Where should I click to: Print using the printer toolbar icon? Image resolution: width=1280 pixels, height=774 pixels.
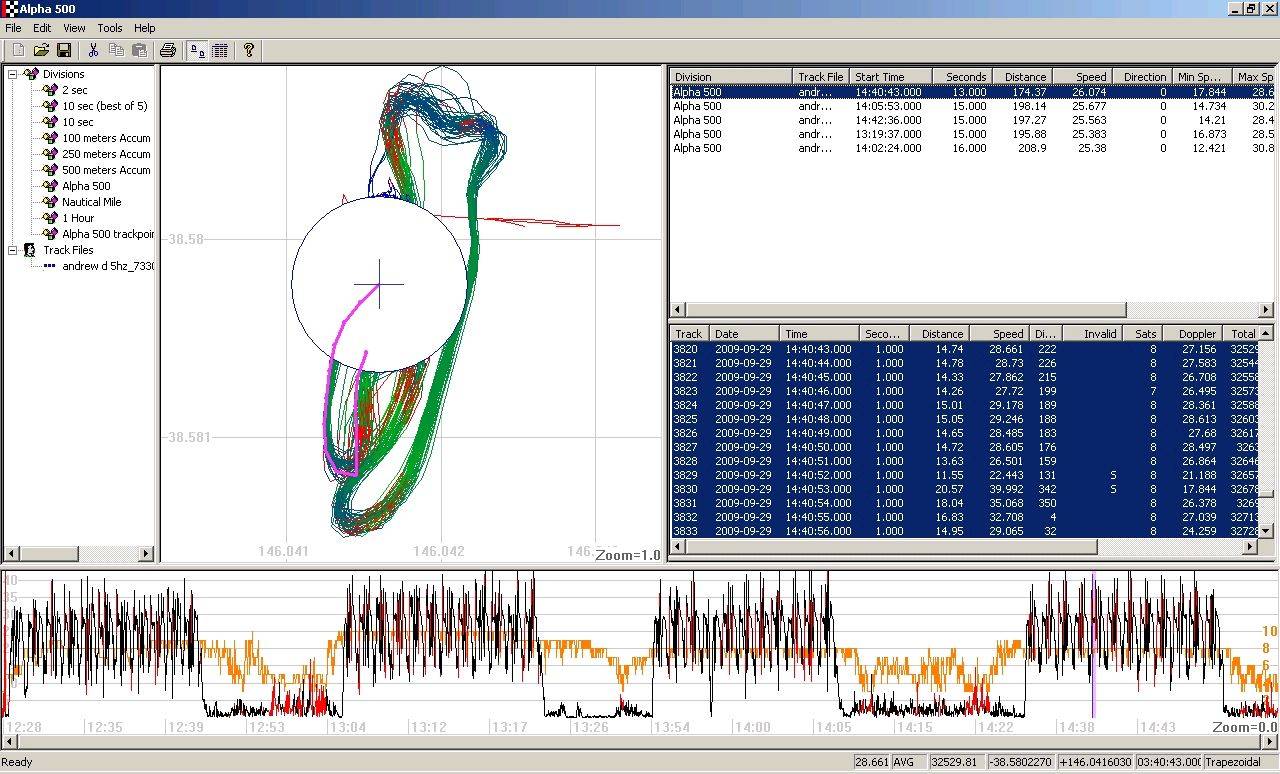point(168,50)
